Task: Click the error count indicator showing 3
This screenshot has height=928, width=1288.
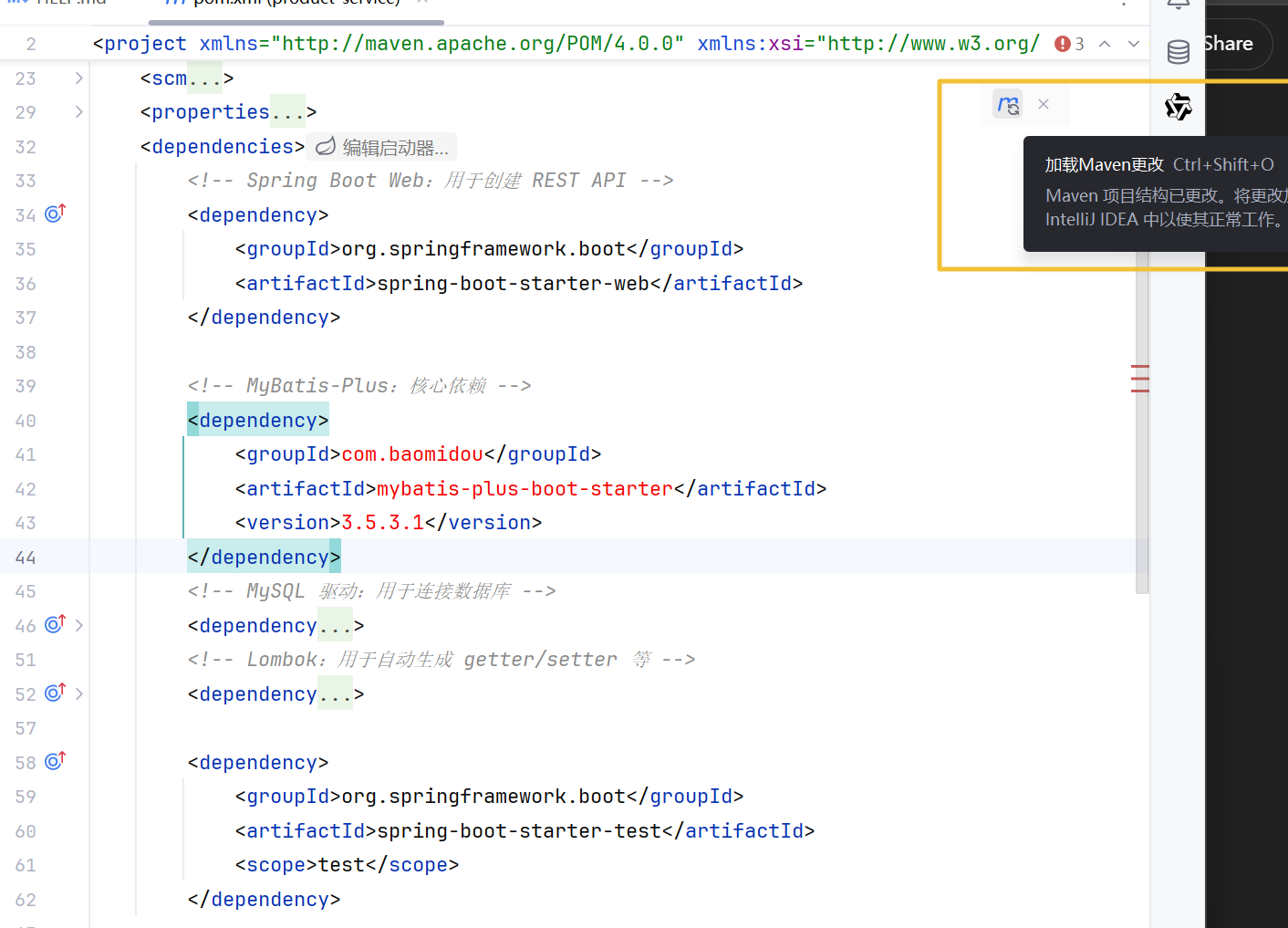Action: pyautogui.click(x=1069, y=44)
